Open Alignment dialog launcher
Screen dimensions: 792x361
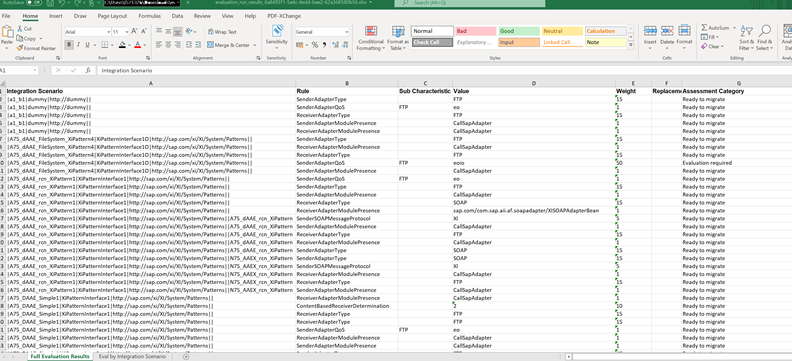[x=259, y=58]
